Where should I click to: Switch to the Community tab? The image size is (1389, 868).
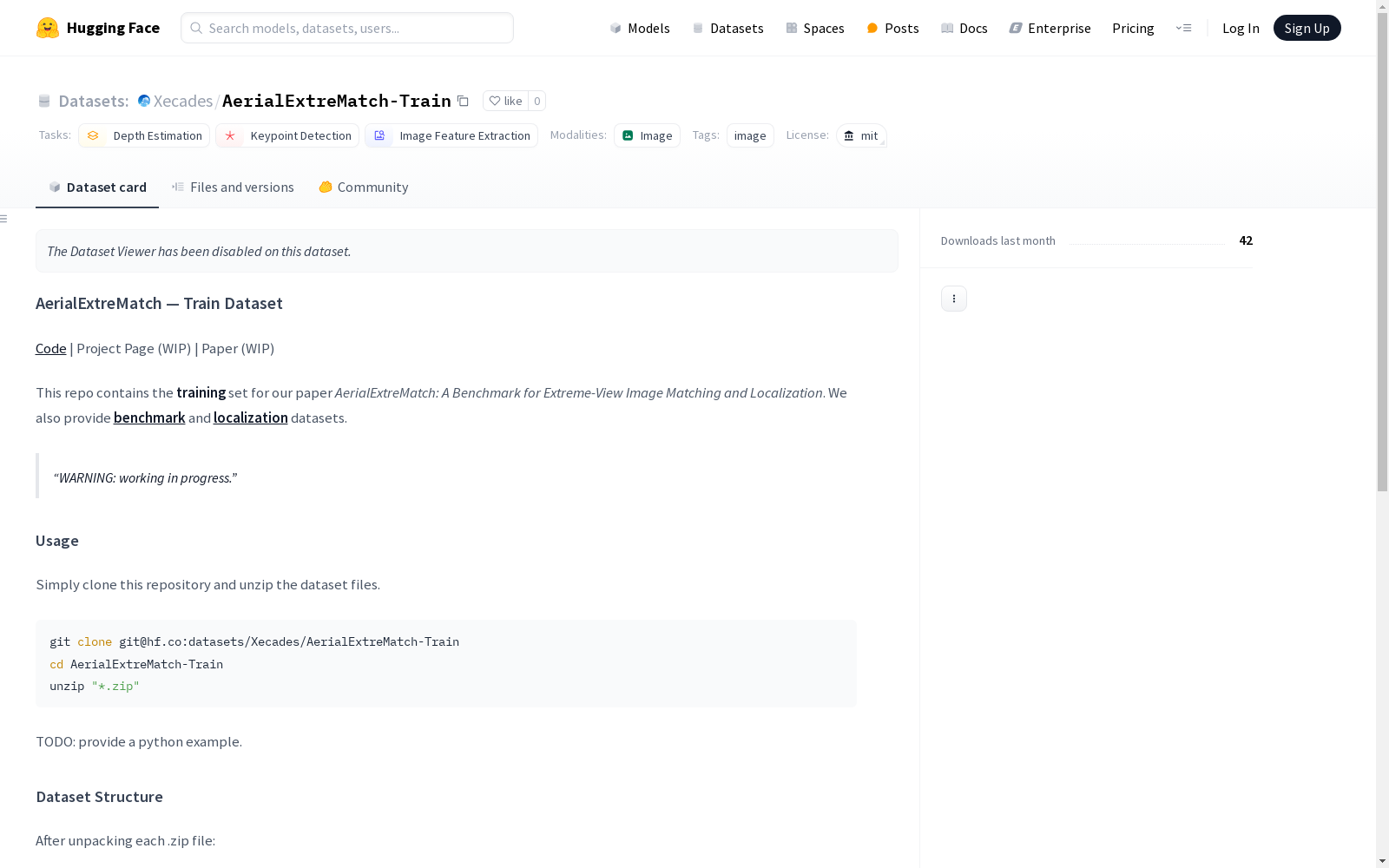tap(364, 187)
